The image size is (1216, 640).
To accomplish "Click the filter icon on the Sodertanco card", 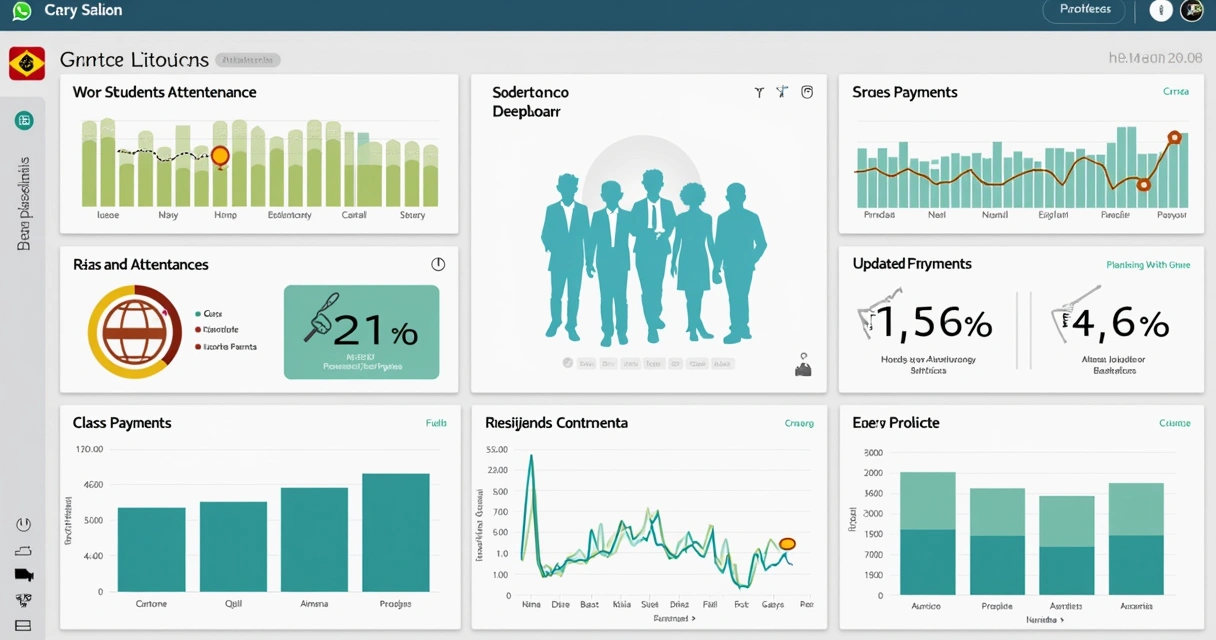I will click(759, 92).
